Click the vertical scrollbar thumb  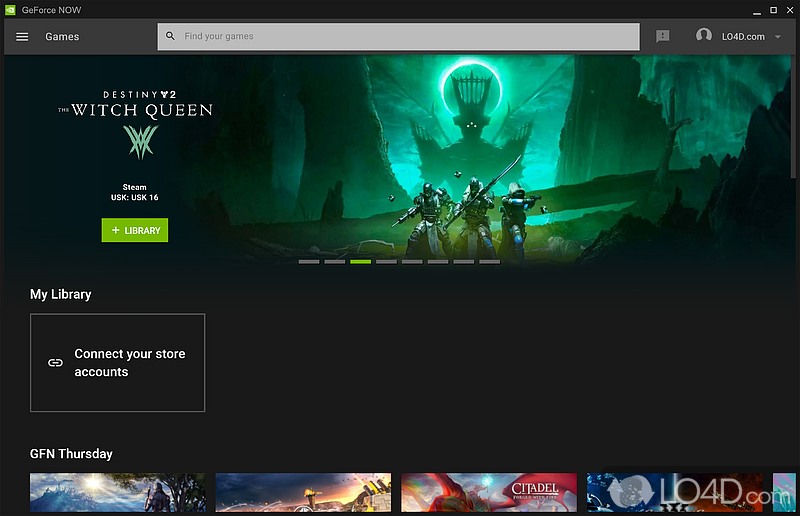pos(793,116)
